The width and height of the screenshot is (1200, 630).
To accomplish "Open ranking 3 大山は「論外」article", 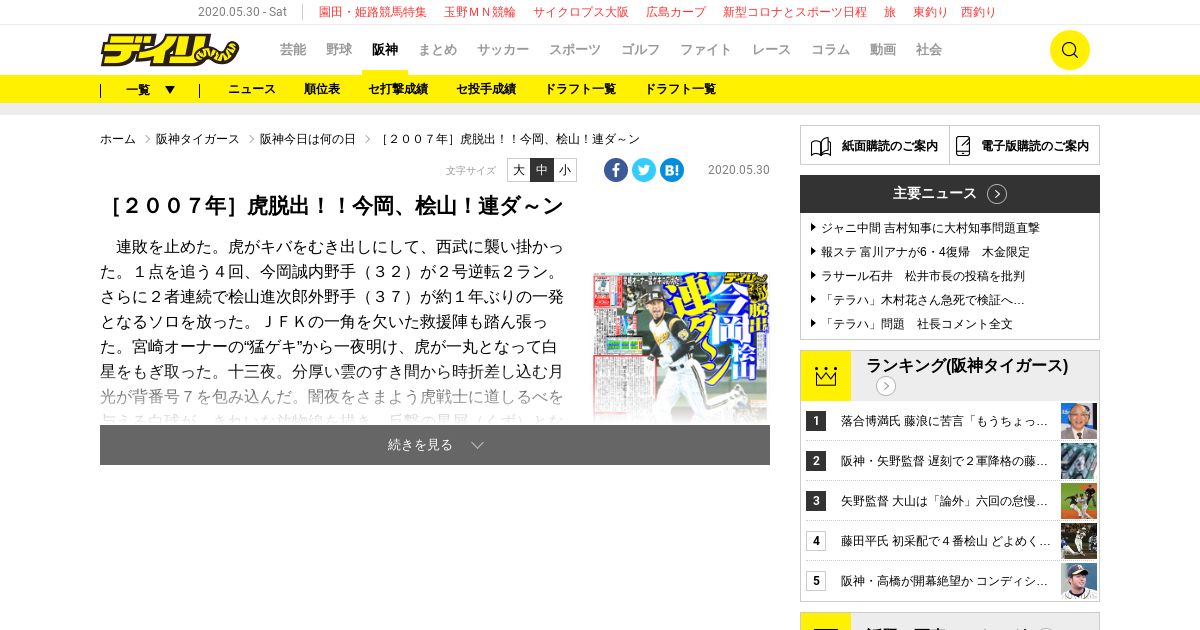I will tap(944, 501).
